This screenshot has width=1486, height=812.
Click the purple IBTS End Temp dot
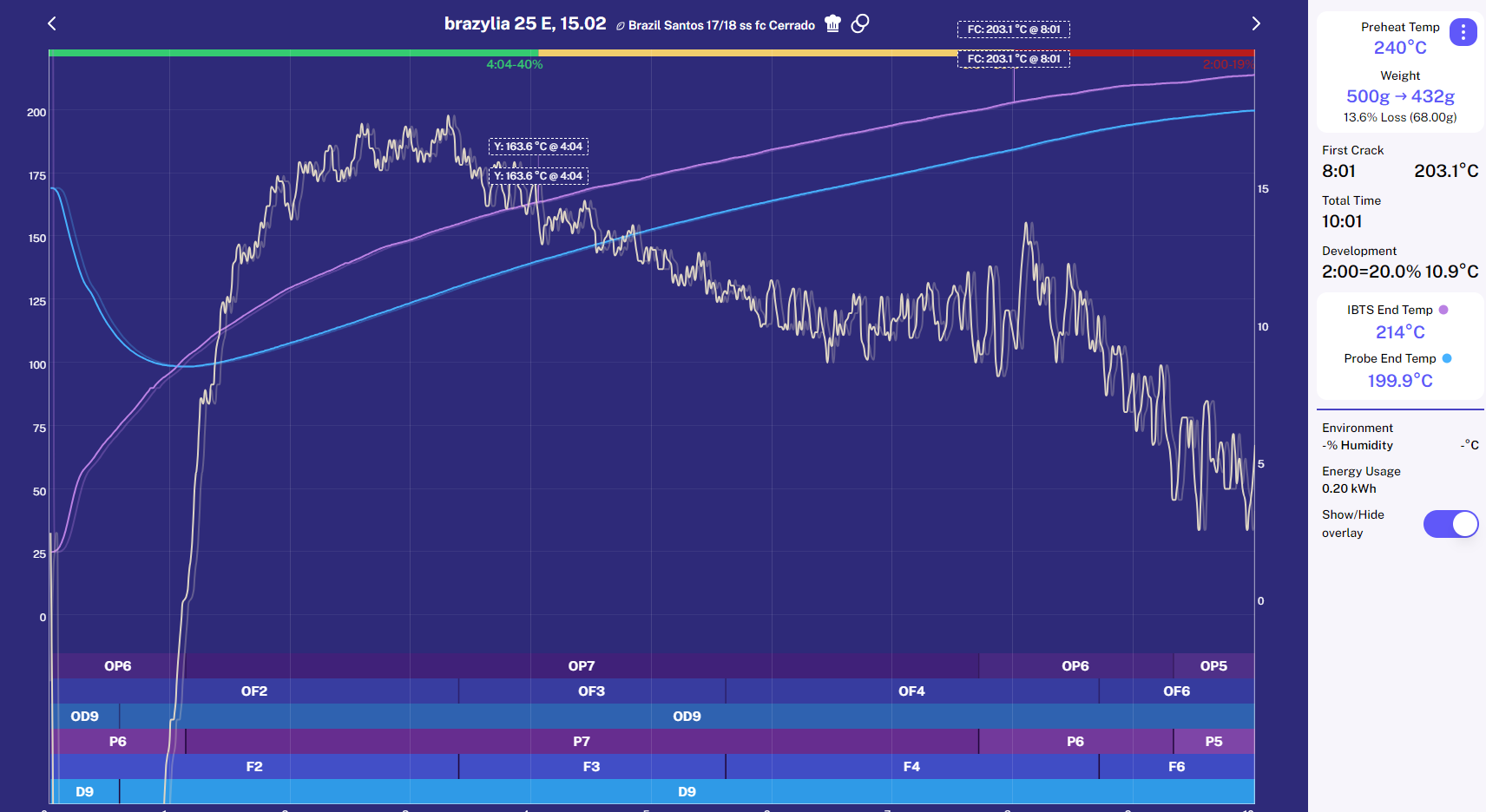point(1443,310)
